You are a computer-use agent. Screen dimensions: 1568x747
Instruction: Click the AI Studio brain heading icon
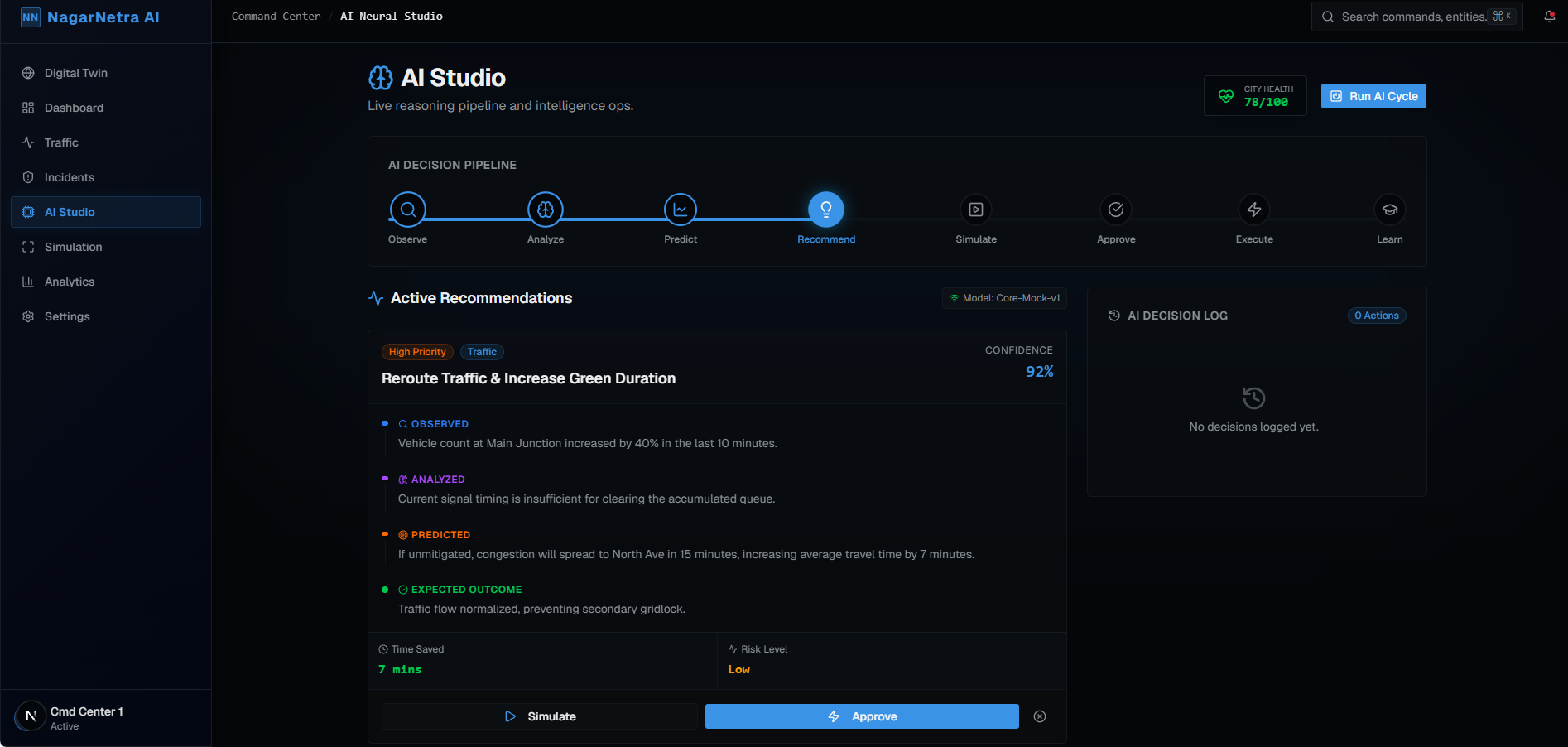(381, 78)
